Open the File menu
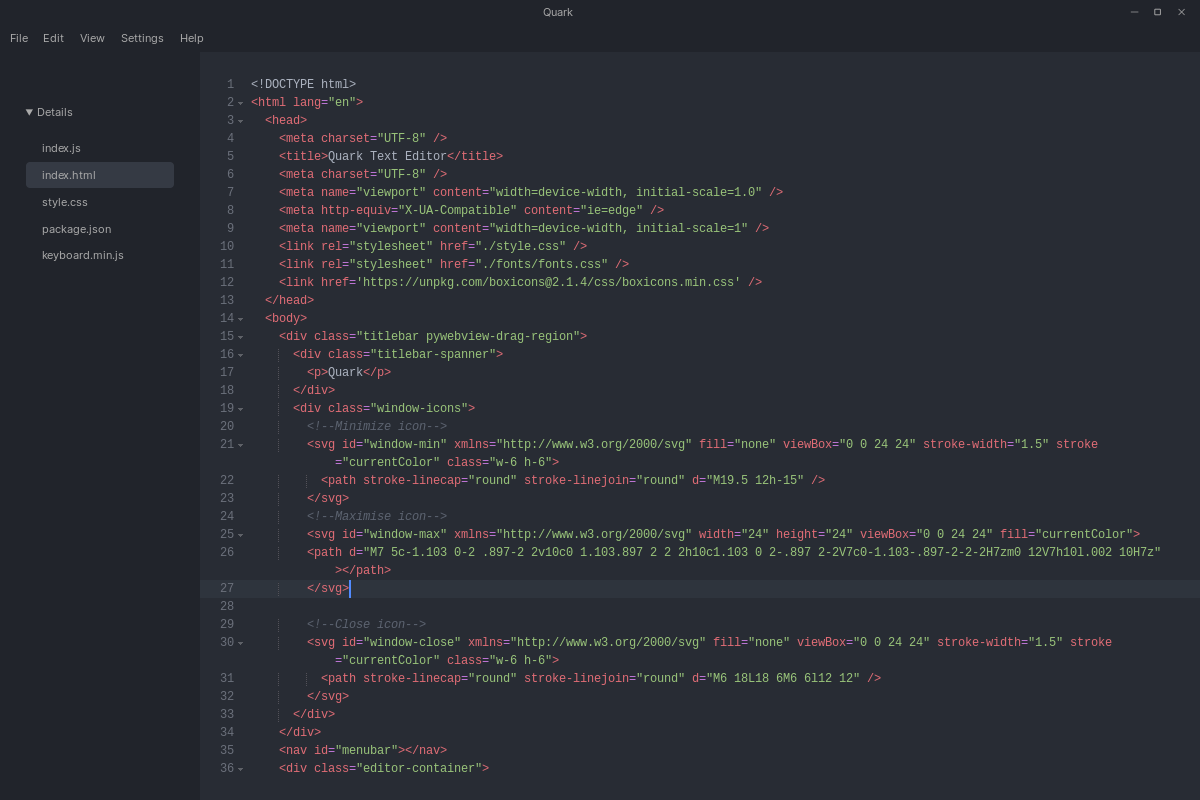Image resolution: width=1200 pixels, height=800 pixels. click(x=19, y=38)
